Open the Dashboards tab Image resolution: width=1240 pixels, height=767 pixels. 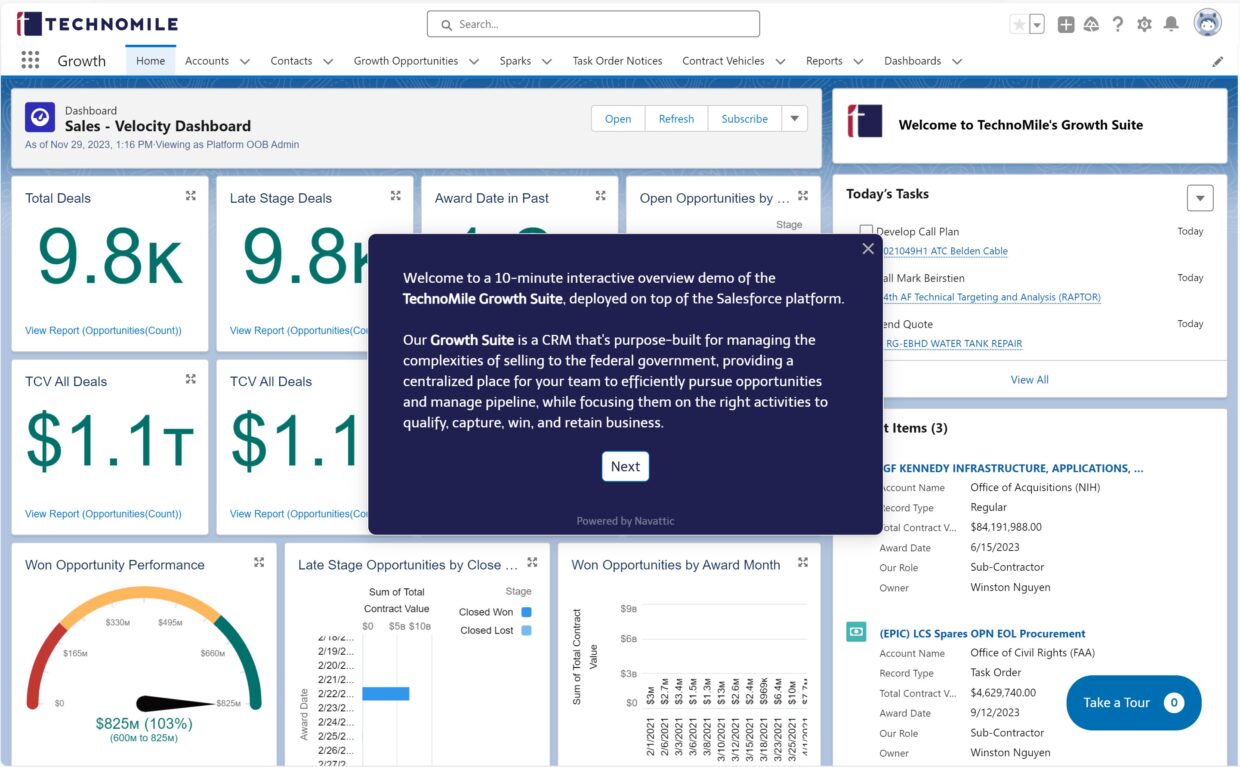[912, 61]
